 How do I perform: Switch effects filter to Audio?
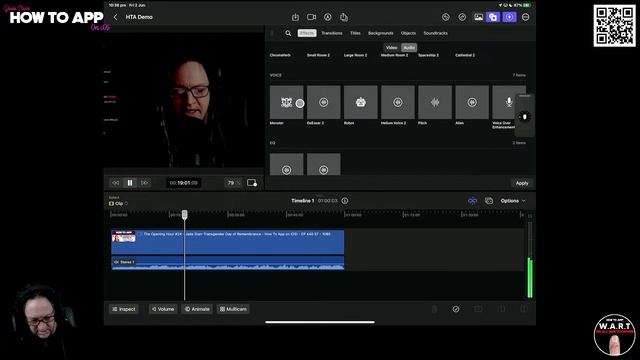[409, 48]
